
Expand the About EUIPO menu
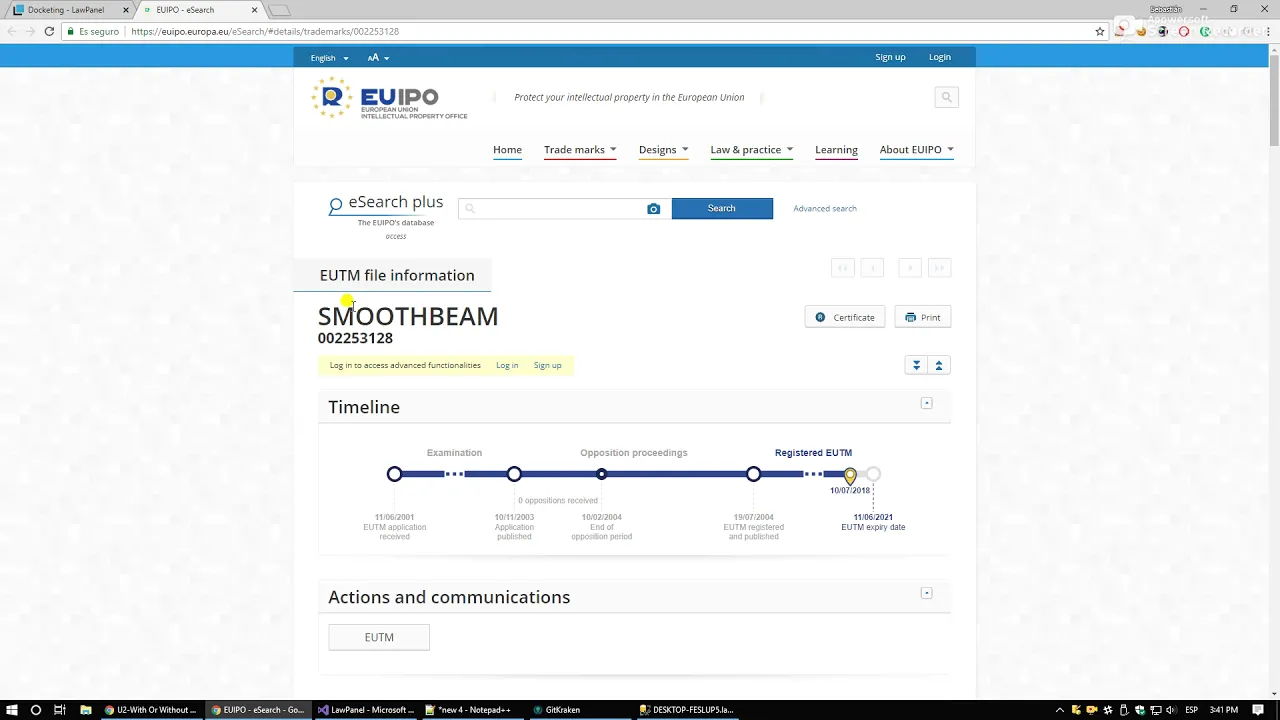pos(916,150)
